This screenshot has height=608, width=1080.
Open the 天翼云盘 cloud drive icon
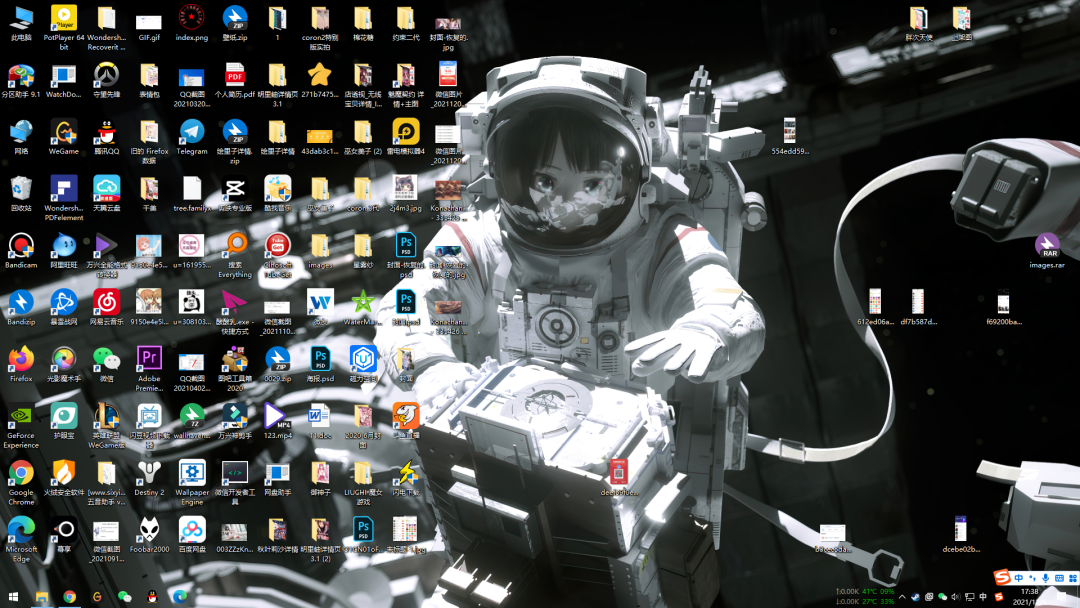coord(106,193)
